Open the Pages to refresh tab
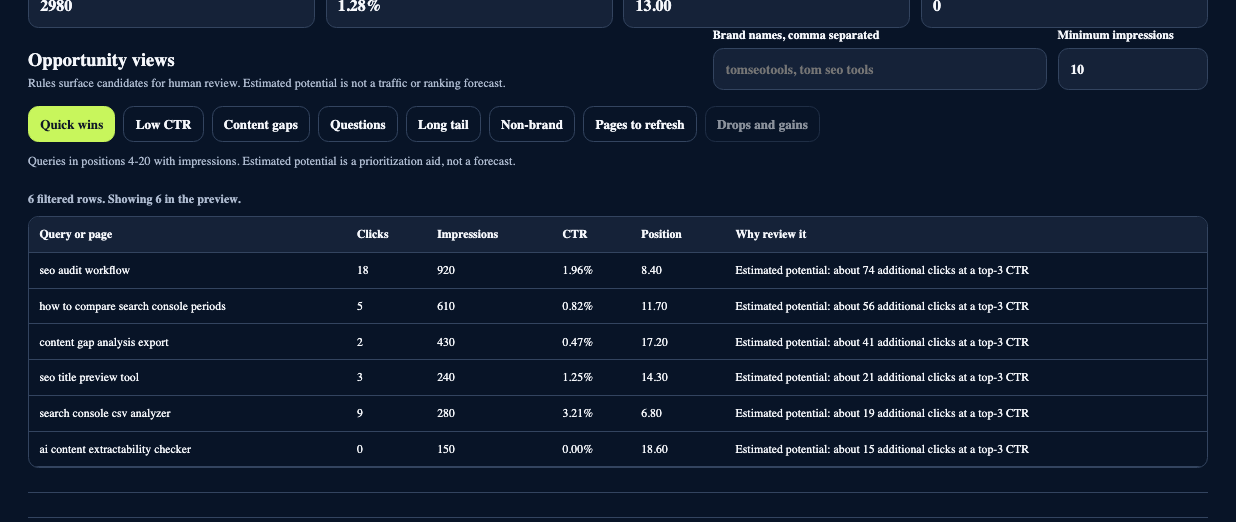Screen dimensions: 1236x522 click(640, 125)
